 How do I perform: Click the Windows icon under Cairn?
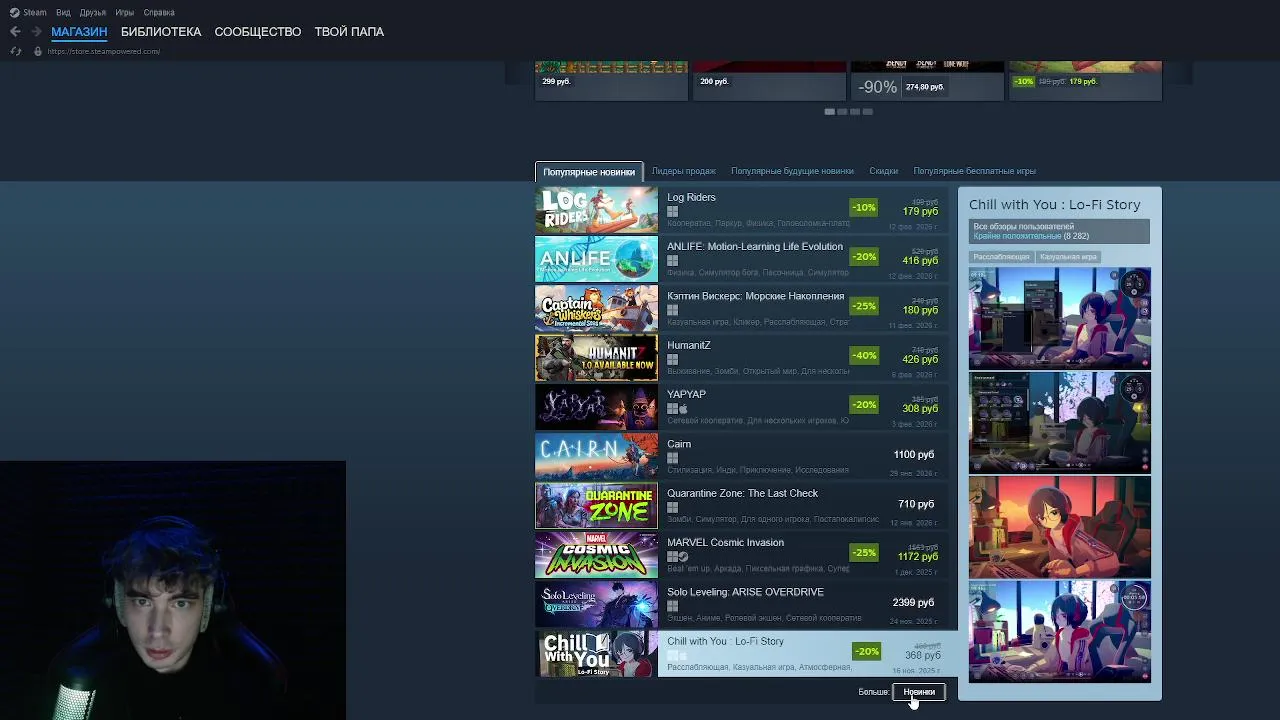(x=672, y=458)
